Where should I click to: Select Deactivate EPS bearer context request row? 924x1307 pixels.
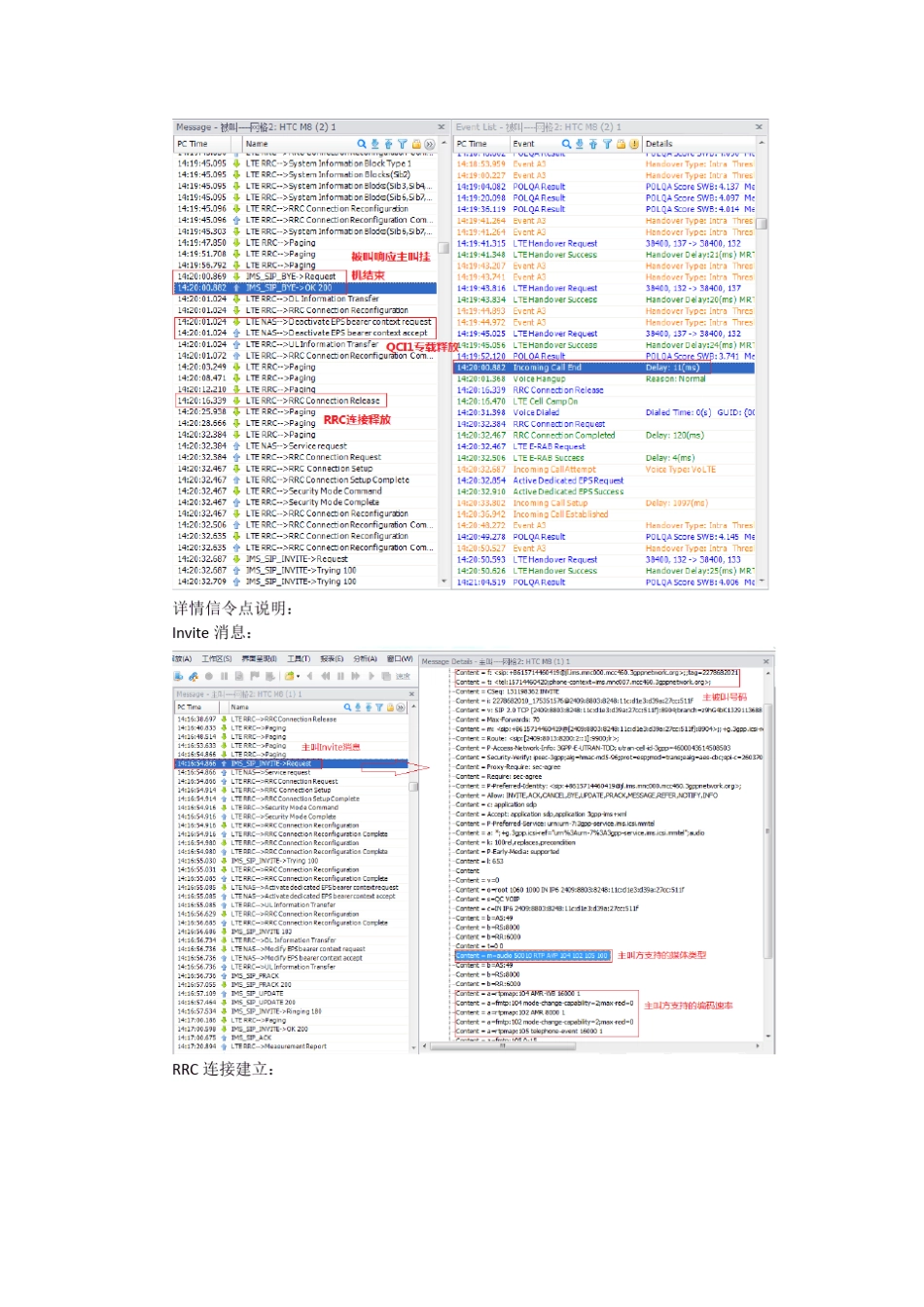(305, 321)
